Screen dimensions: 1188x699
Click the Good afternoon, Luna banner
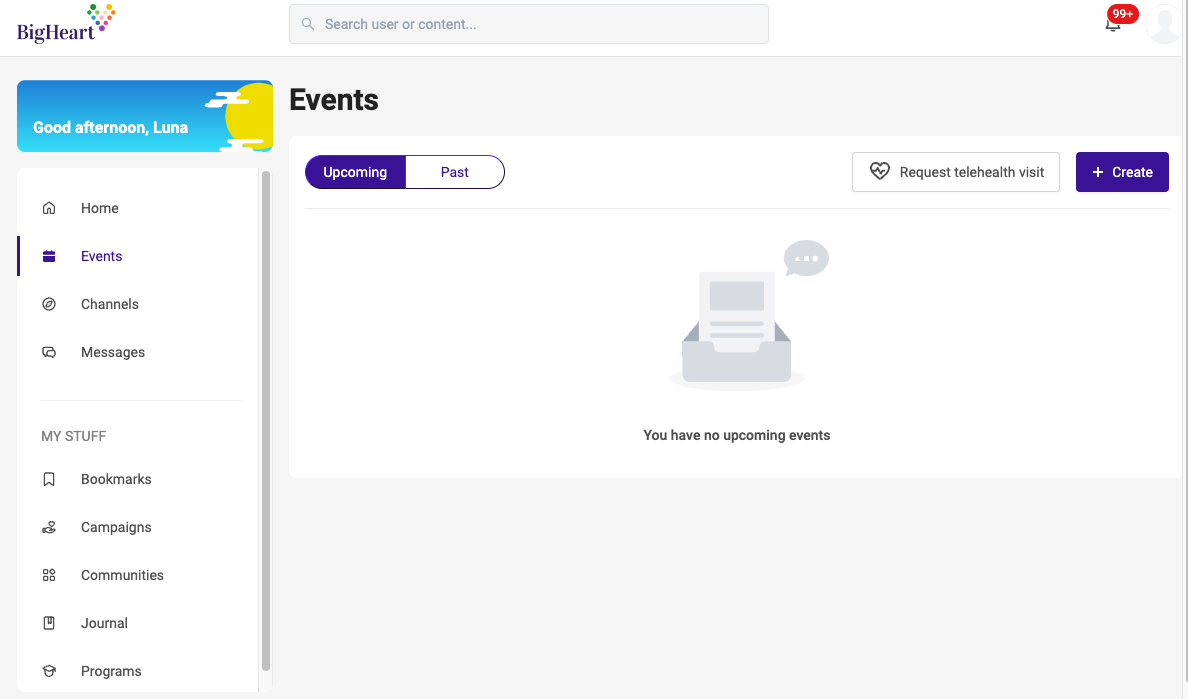tap(145, 116)
